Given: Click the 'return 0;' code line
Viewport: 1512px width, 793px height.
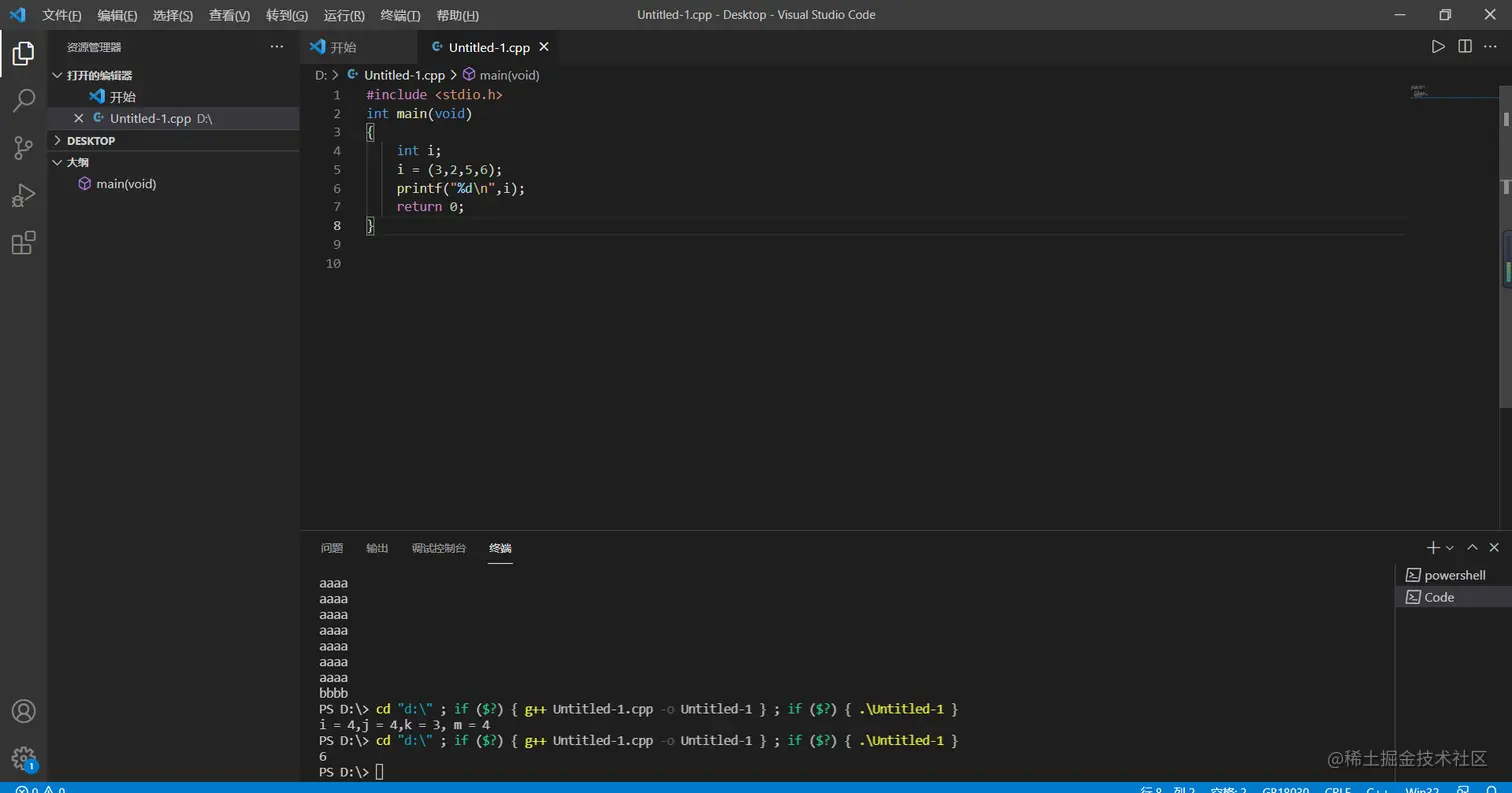Looking at the screenshot, I should tap(430, 207).
